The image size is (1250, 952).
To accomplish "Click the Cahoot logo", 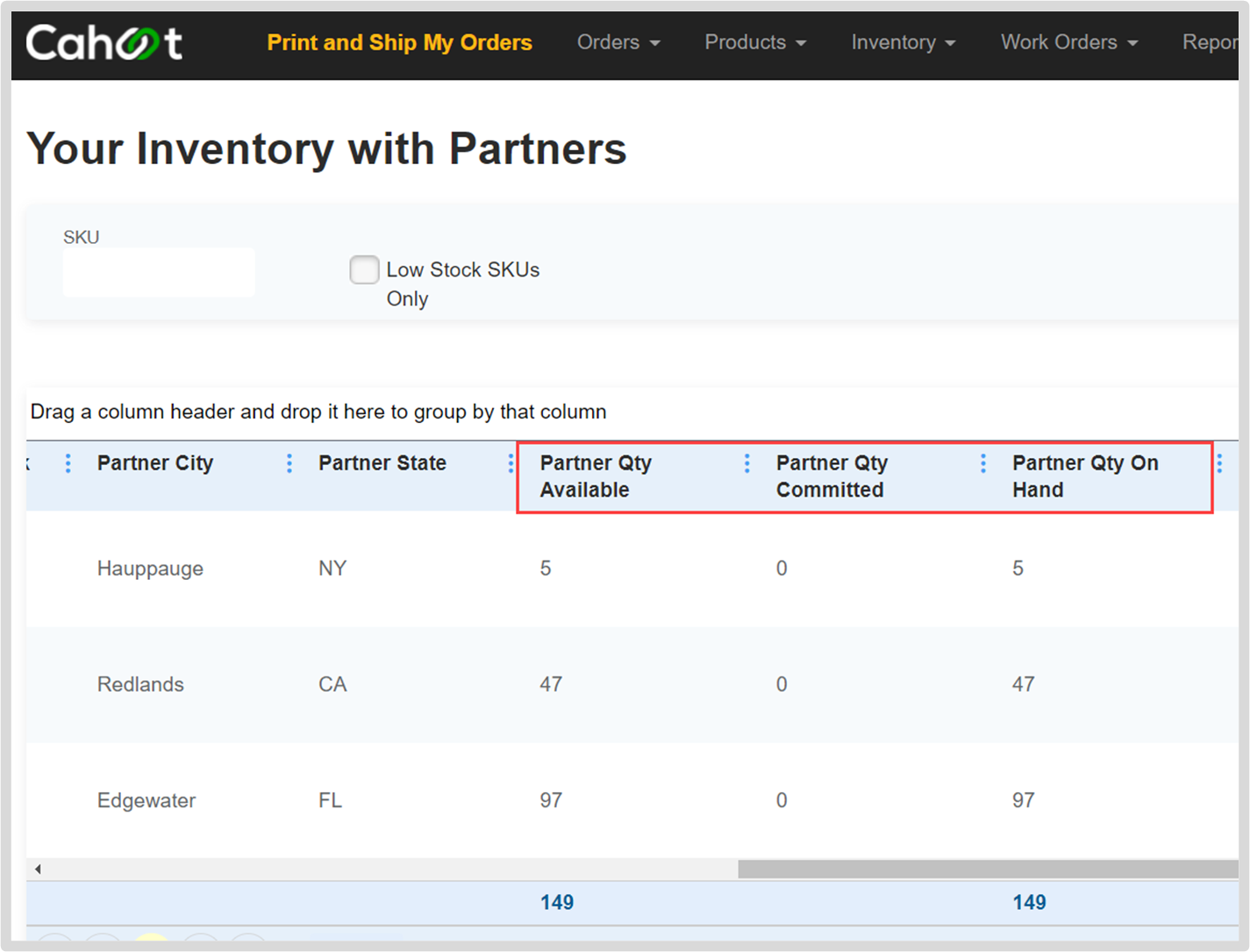I will pos(104,42).
